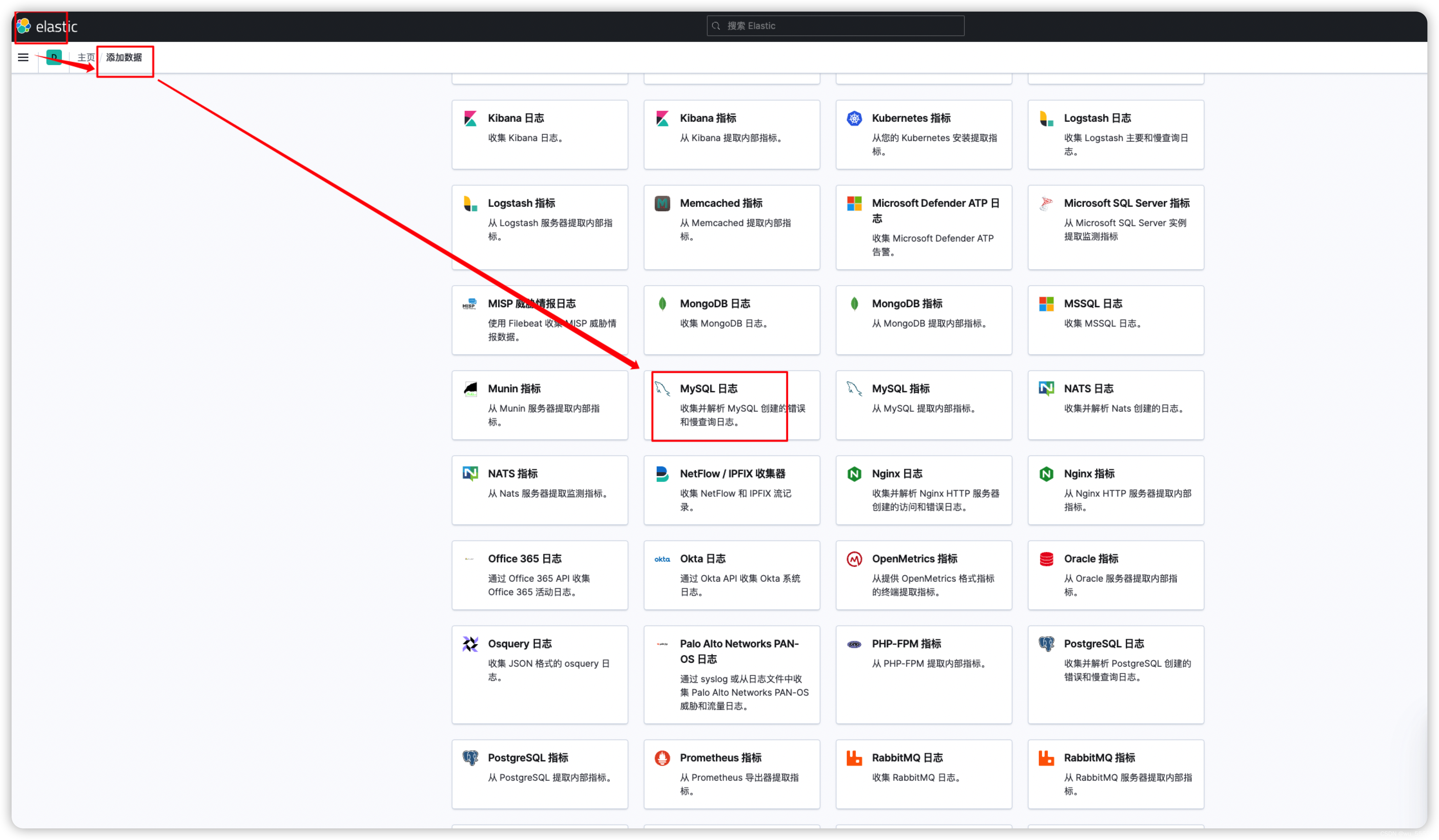Go to 主页 breadcrumb link
Viewport: 1439px width, 840px height.
86,57
